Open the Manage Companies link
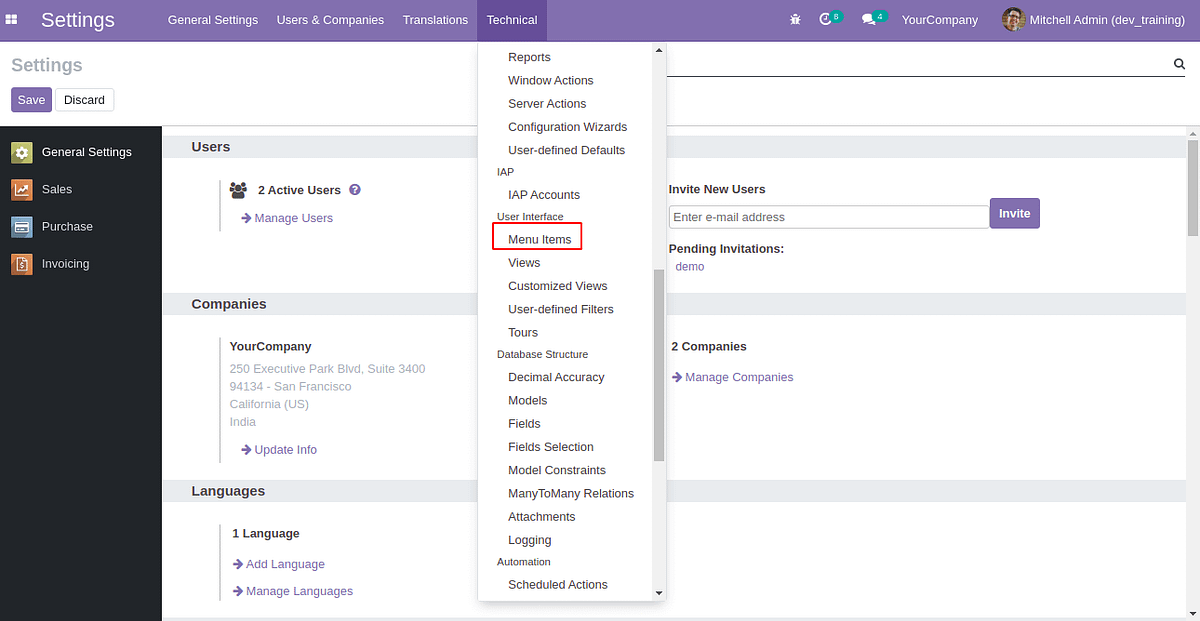1200x621 pixels. click(x=740, y=377)
